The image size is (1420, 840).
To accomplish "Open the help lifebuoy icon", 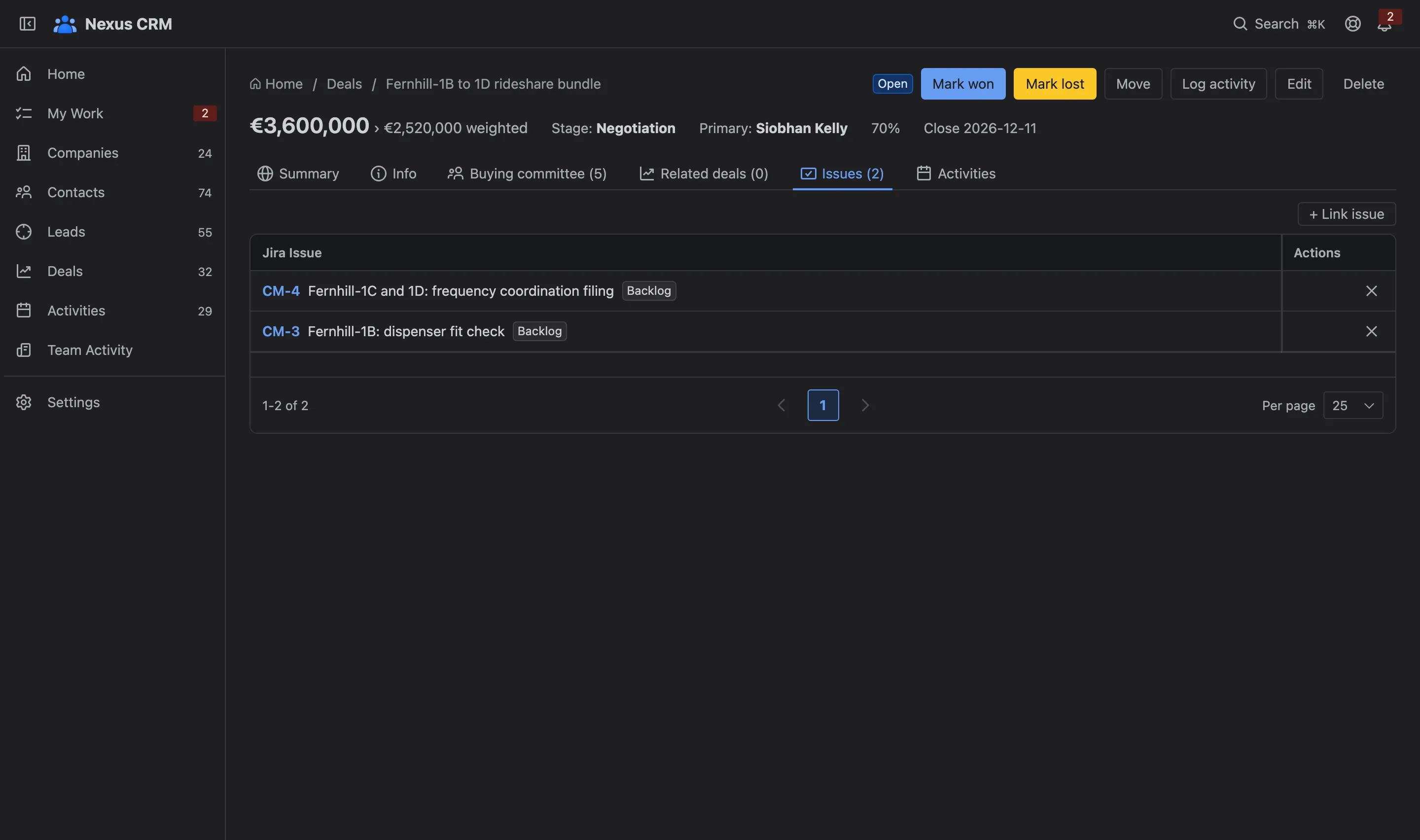I will (x=1352, y=24).
